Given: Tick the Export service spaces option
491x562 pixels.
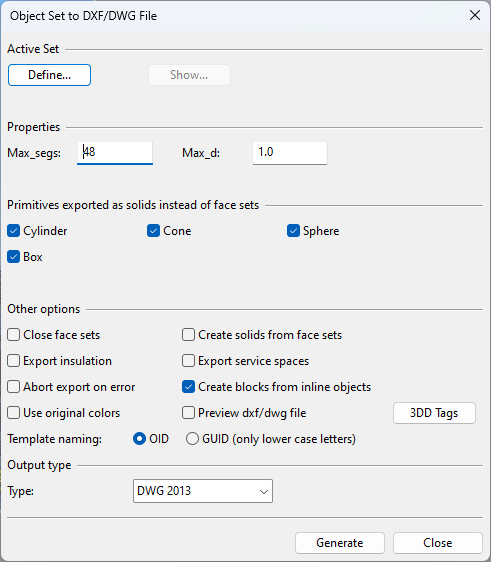Looking at the screenshot, I should pyautogui.click(x=189, y=361).
